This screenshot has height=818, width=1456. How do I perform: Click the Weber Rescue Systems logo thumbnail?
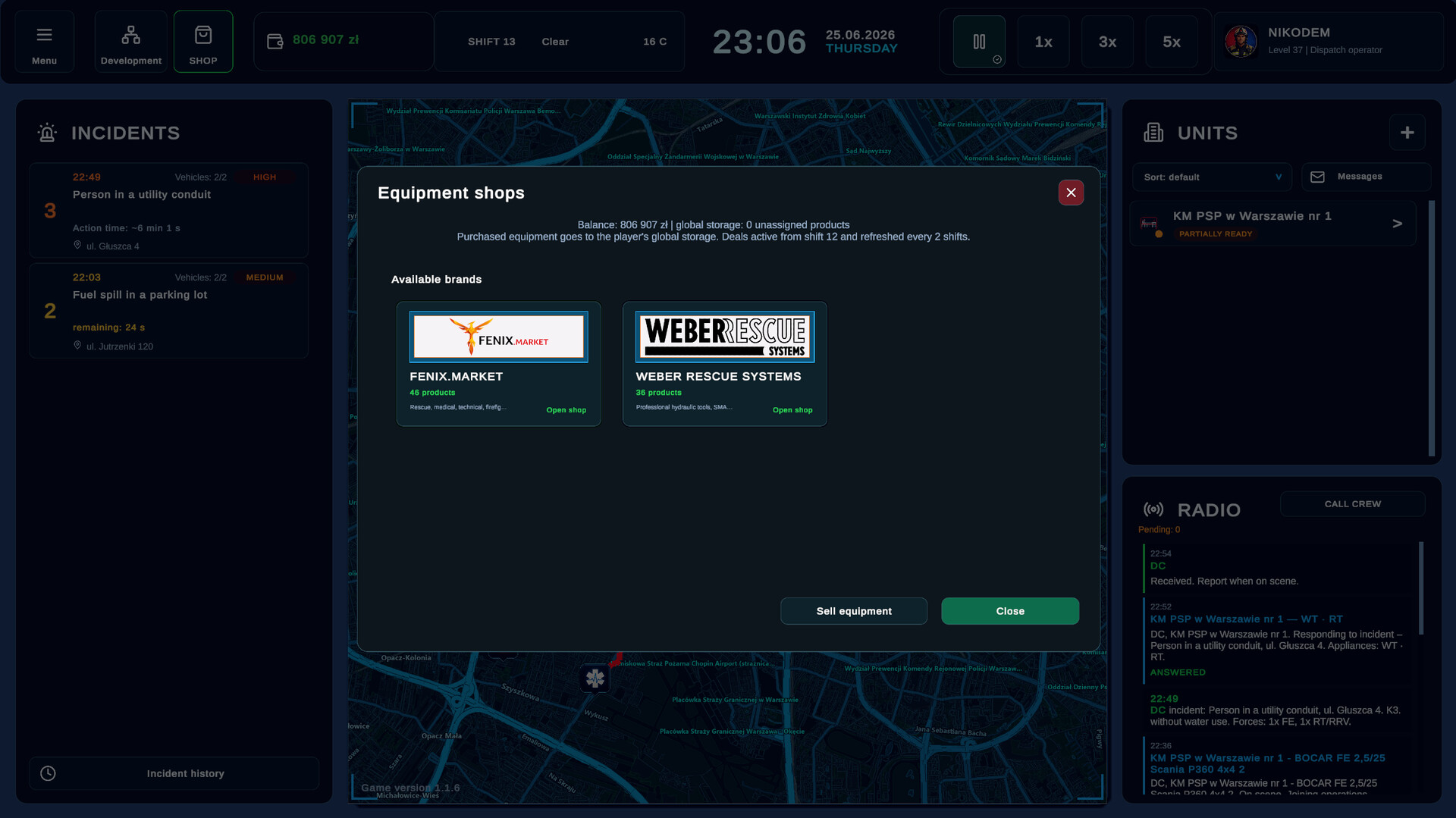pos(724,337)
